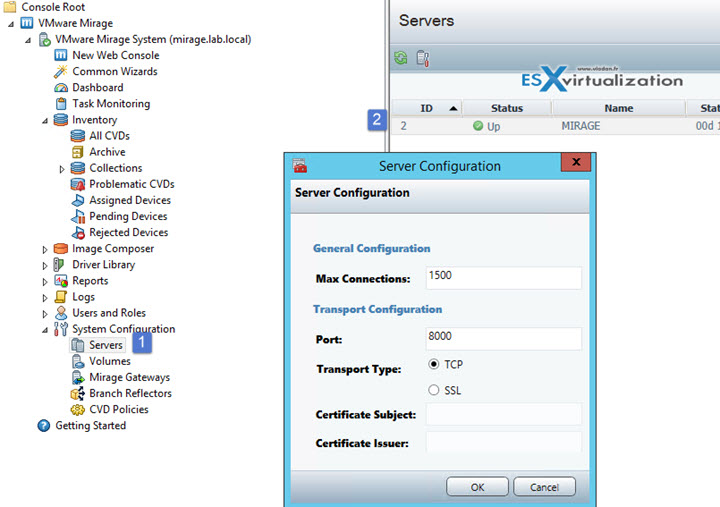Click the Getting Started help icon
720x507 pixels.
(x=44, y=426)
